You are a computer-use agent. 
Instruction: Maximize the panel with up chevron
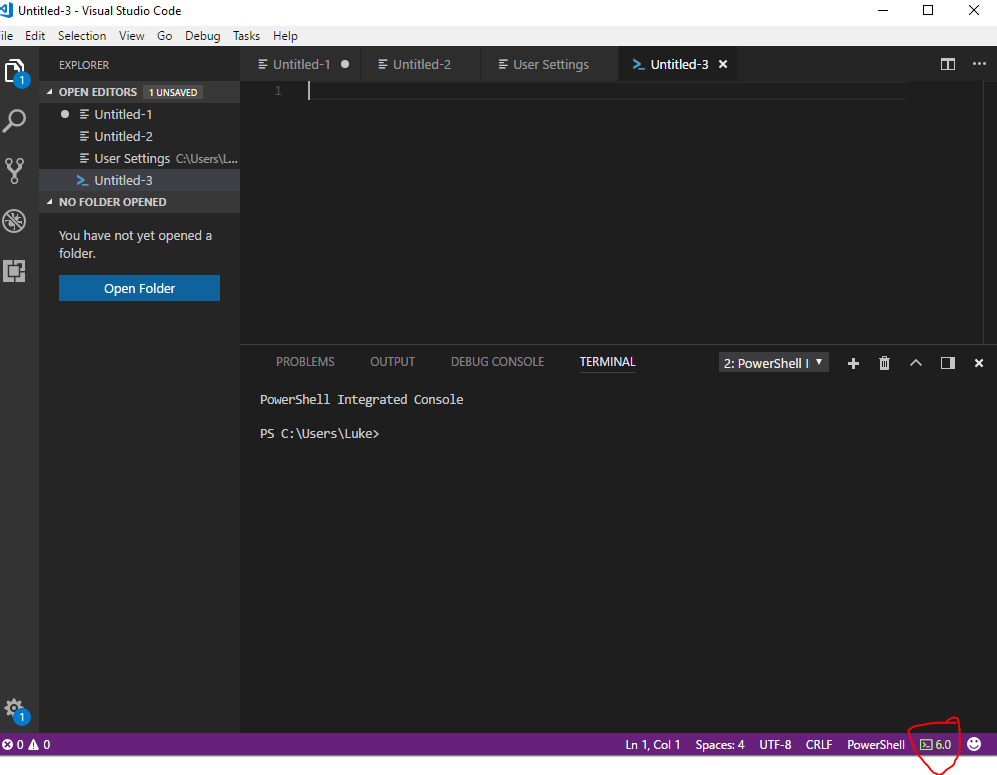coord(916,363)
